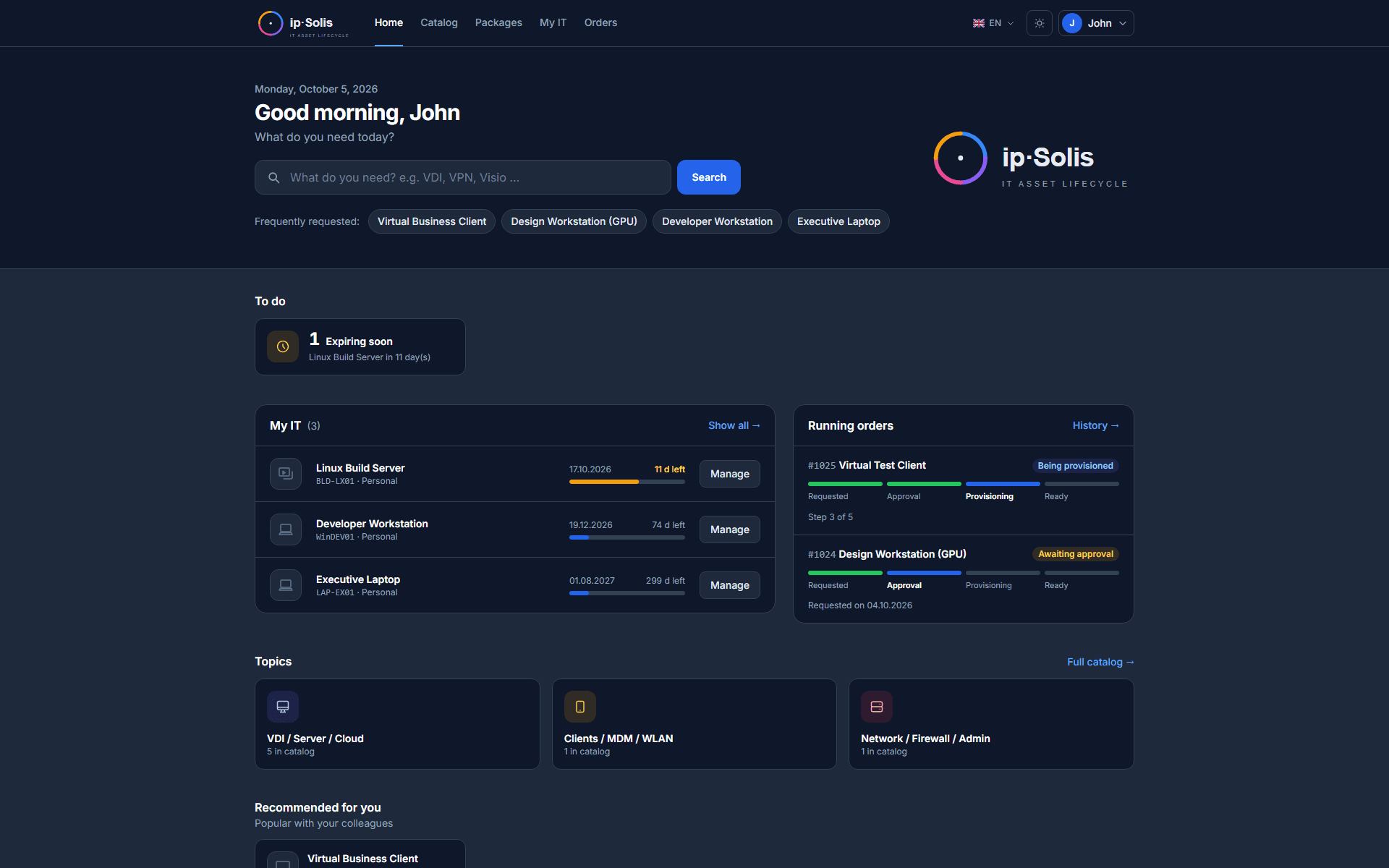Manage the Developer Workstation

pos(729,529)
